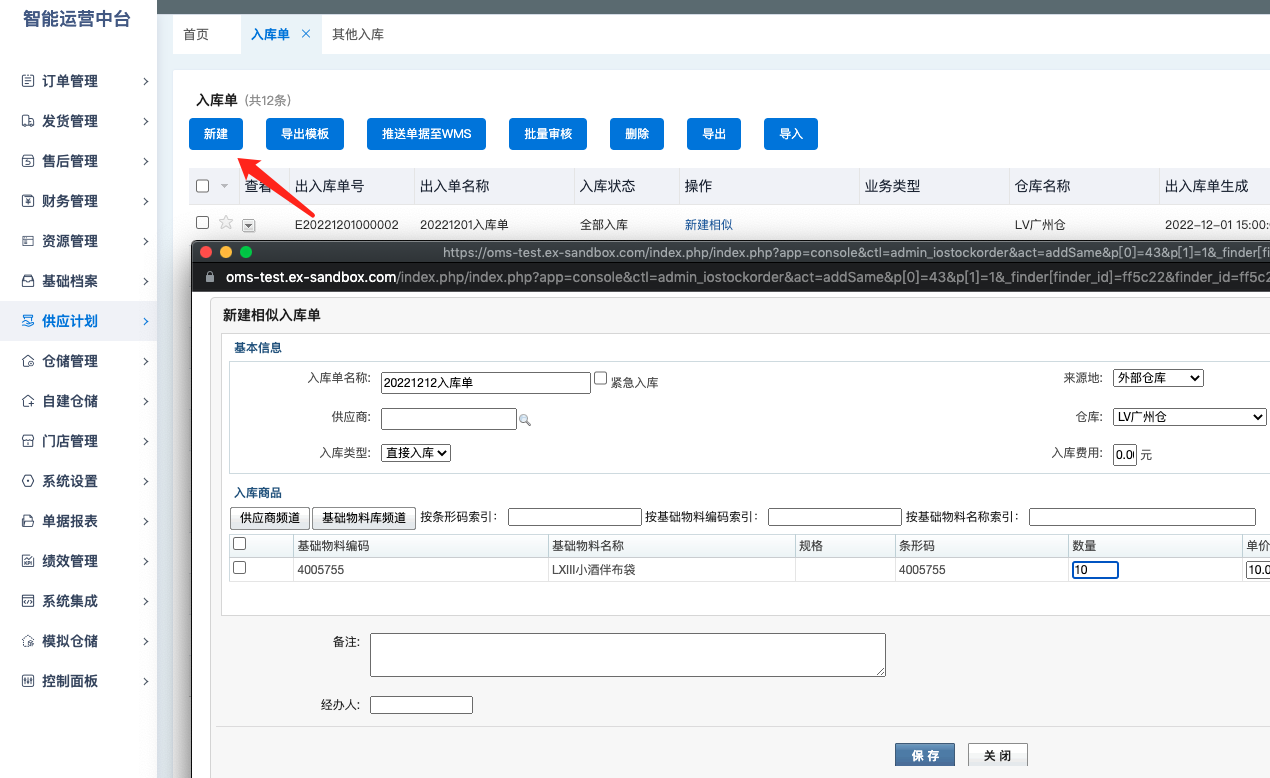
Task: Click the lock icon in popup address bar
Action: (x=208, y=277)
